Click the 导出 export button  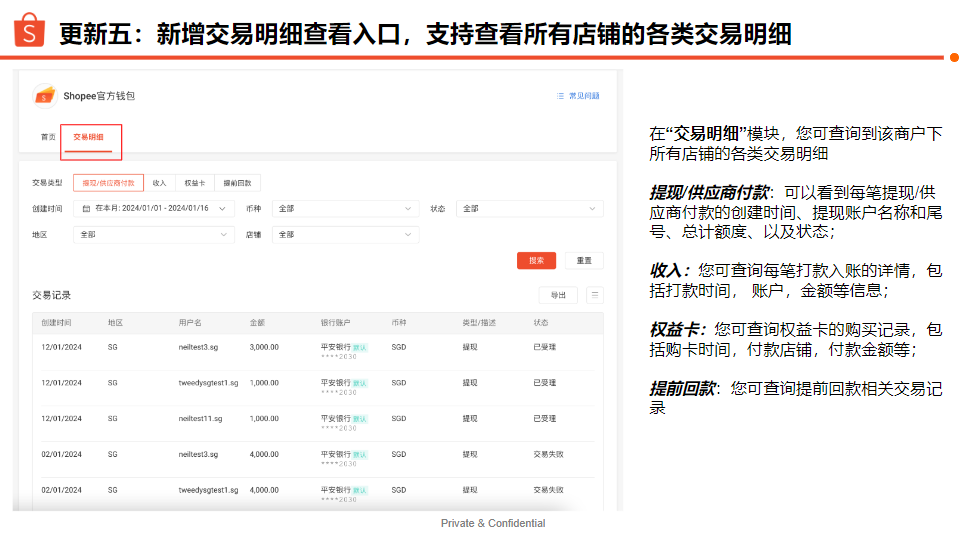558,295
